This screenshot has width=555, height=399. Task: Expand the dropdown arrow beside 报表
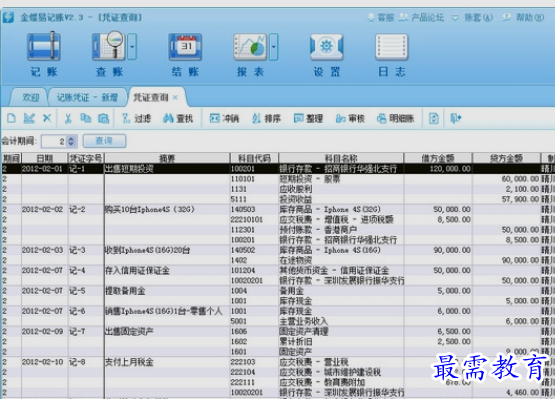pos(274,47)
